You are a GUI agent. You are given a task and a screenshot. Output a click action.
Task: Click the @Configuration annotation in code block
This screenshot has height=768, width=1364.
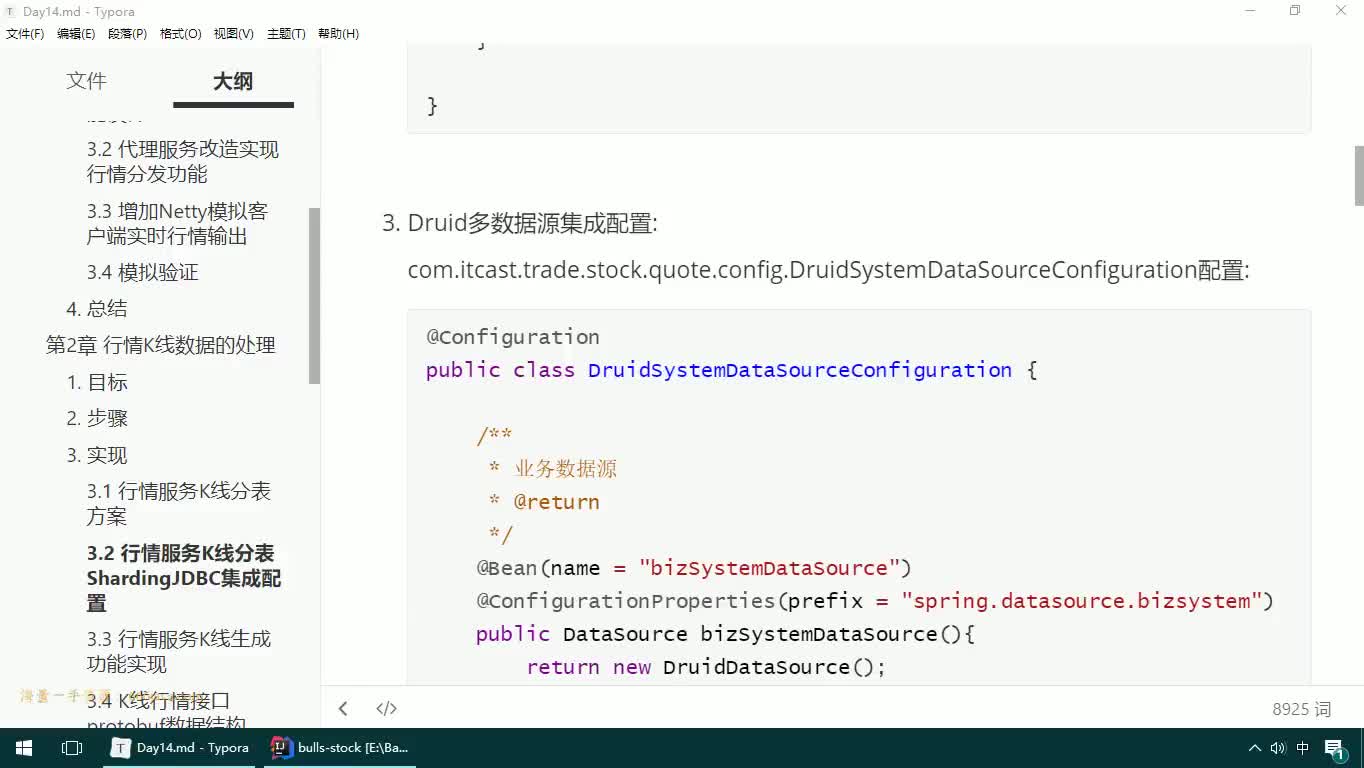point(513,337)
